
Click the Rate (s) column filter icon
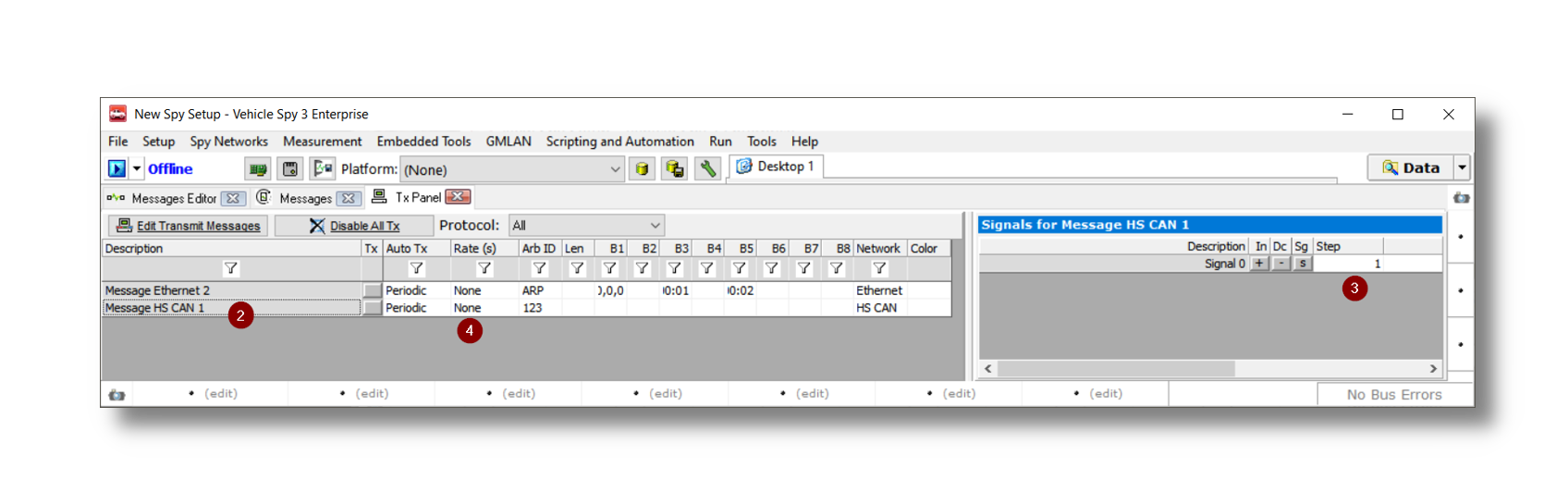click(484, 268)
